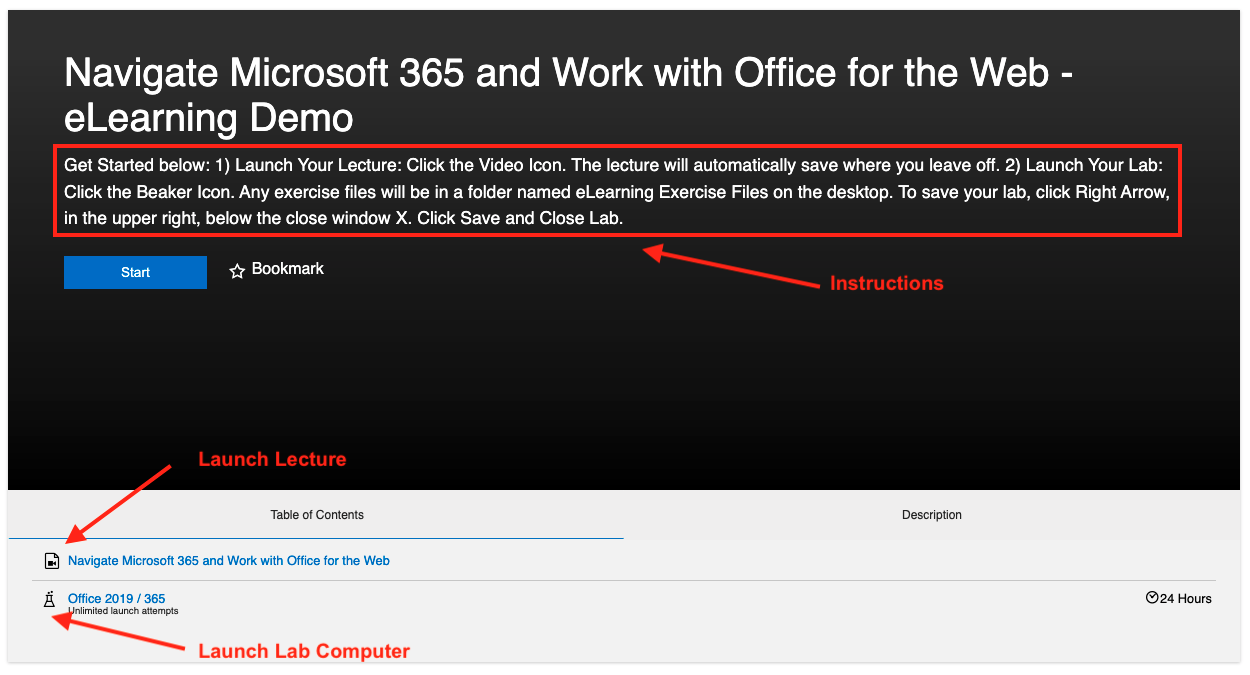This screenshot has width=1250, height=675.
Task: Open the Description tab
Action: click(931, 515)
